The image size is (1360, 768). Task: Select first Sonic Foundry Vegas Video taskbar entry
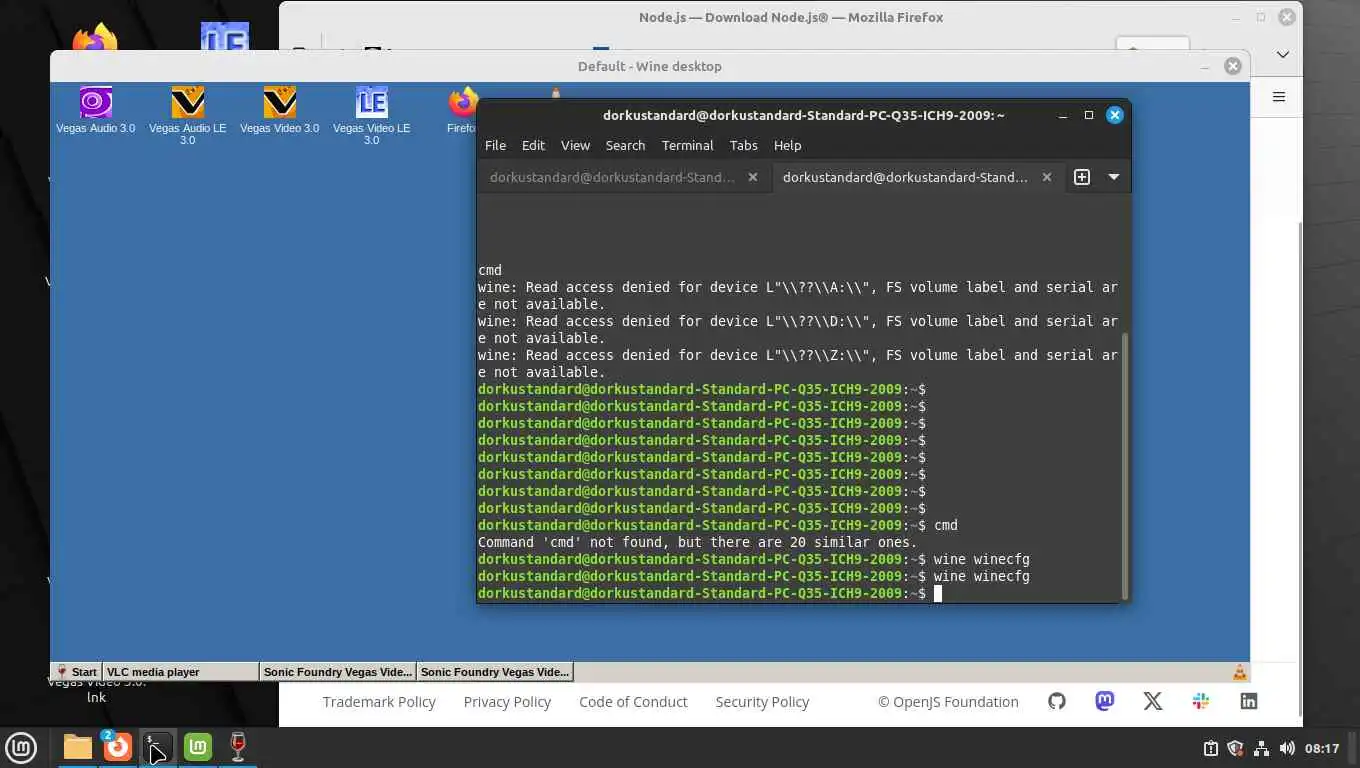(338, 672)
